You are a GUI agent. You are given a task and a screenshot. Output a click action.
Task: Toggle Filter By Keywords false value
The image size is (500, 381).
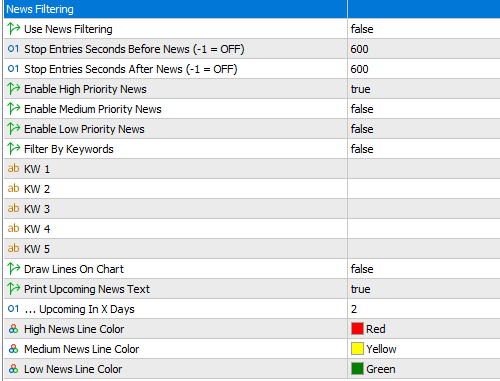pyautogui.click(x=362, y=149)
